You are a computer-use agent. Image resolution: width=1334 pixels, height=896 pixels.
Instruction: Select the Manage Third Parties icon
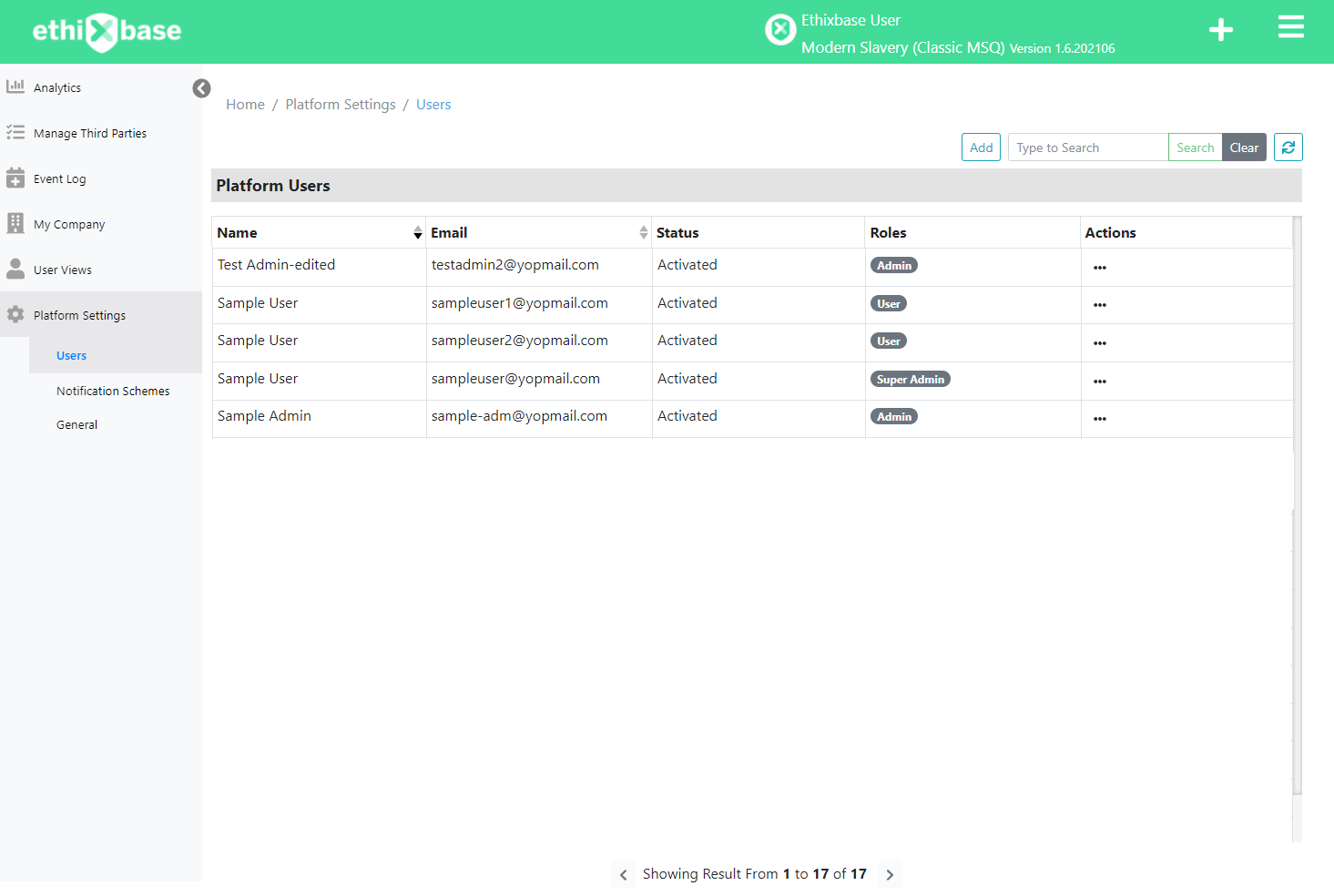[15, 132]
